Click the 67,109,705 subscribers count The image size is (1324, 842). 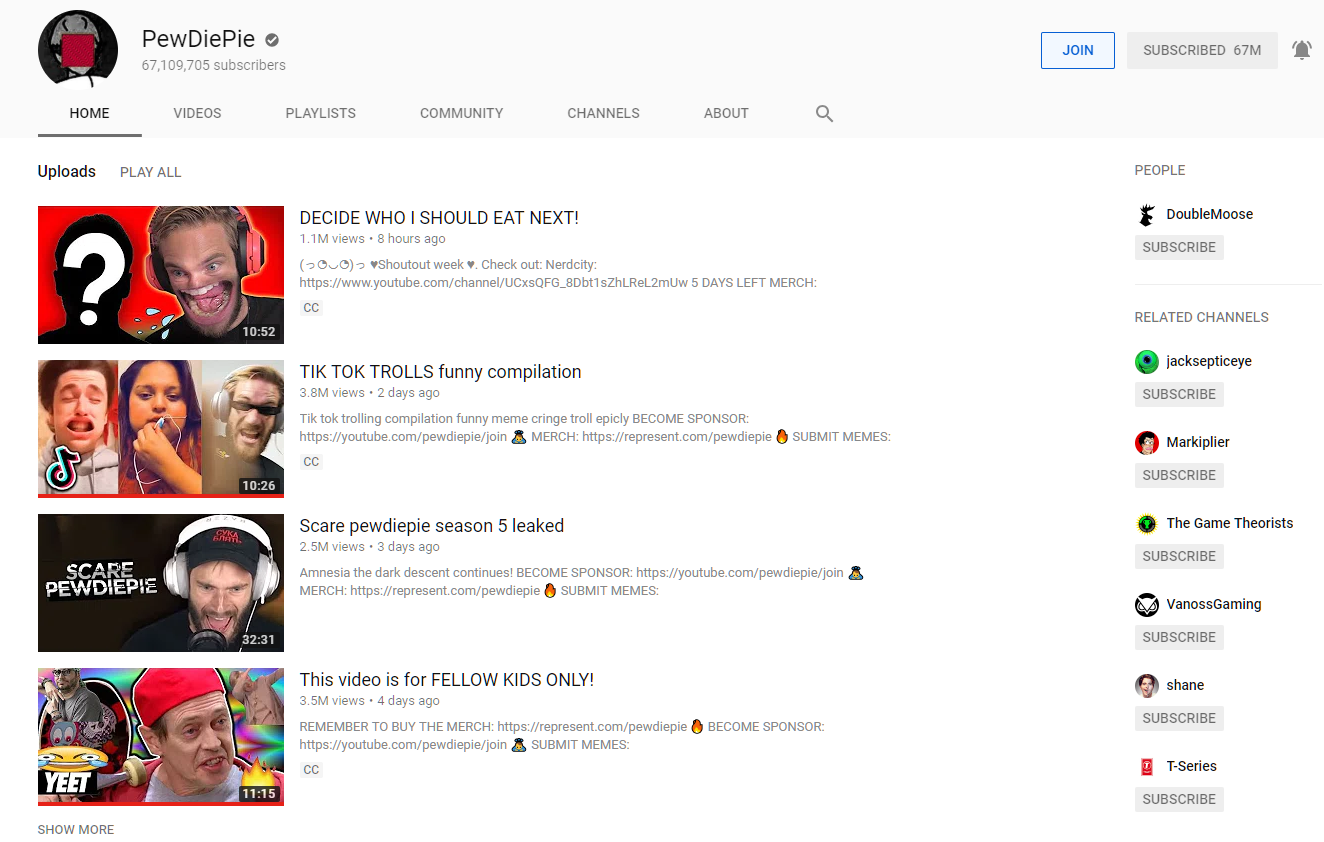coord(214,65)
